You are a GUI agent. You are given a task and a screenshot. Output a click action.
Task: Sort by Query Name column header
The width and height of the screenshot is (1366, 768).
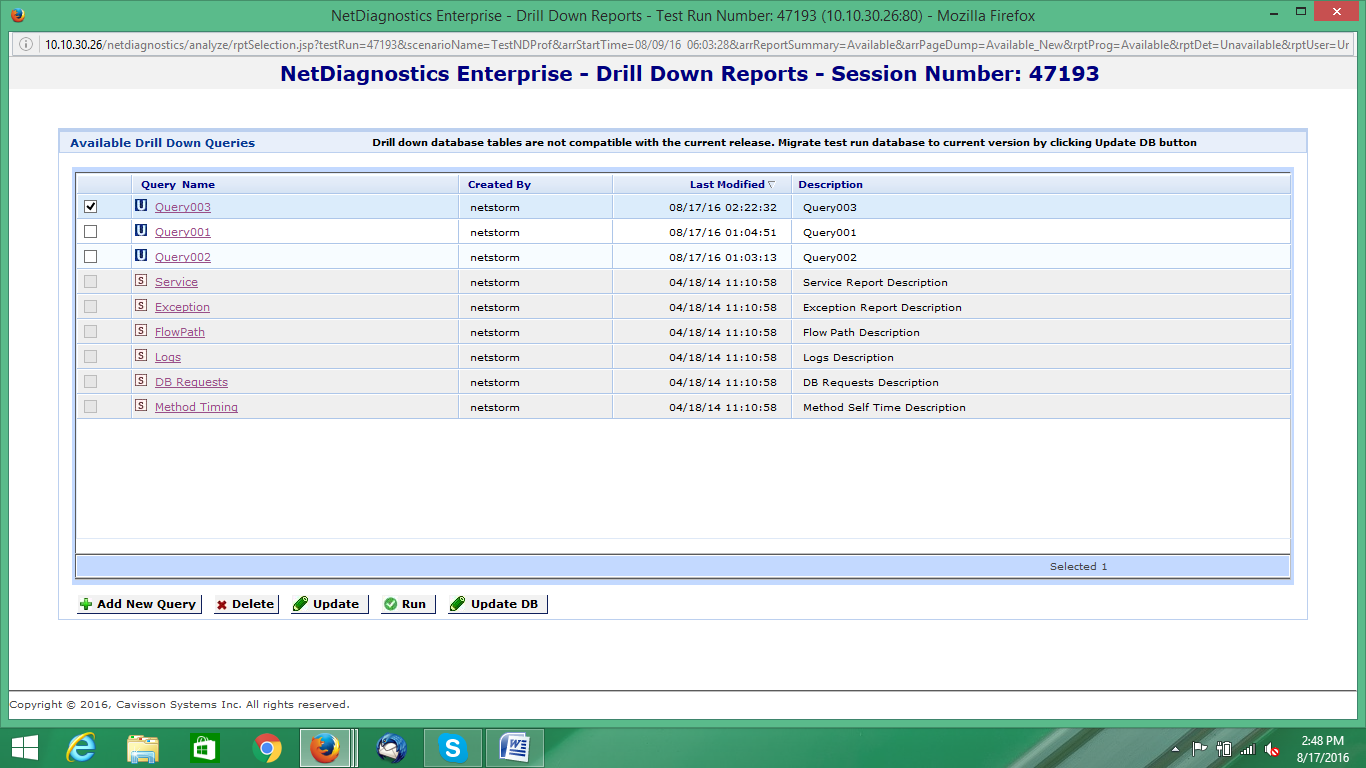[295, 184]
